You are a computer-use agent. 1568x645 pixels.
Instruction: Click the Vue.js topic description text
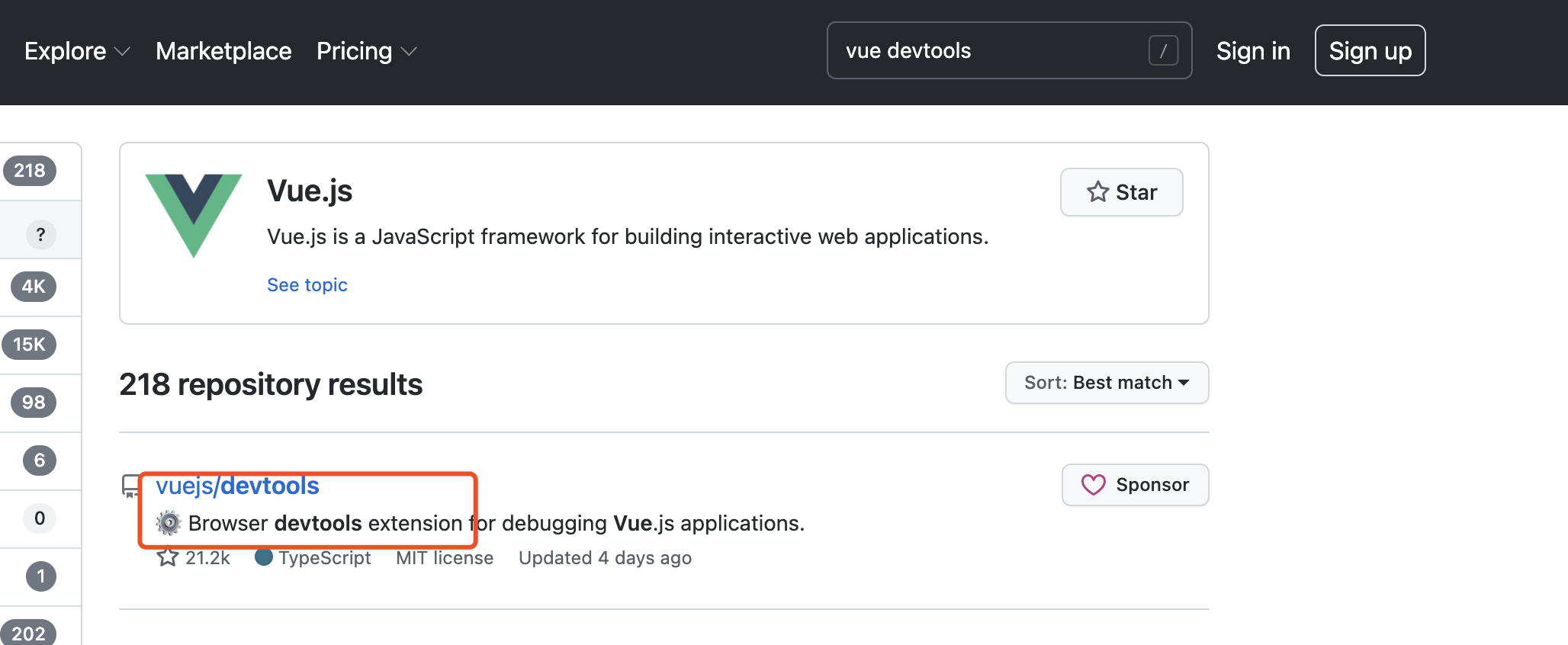click(628, 237)
